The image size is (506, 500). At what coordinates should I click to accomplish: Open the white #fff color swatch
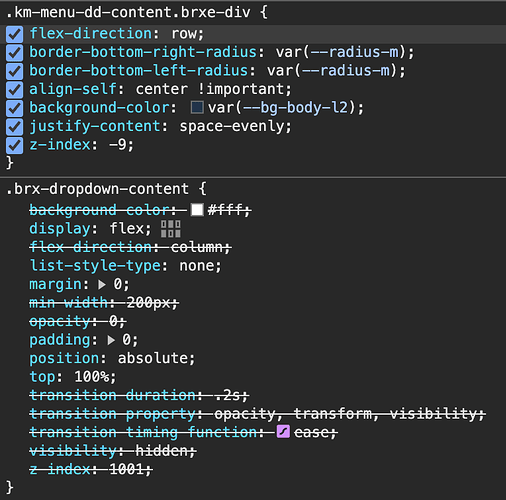point(197,210)
